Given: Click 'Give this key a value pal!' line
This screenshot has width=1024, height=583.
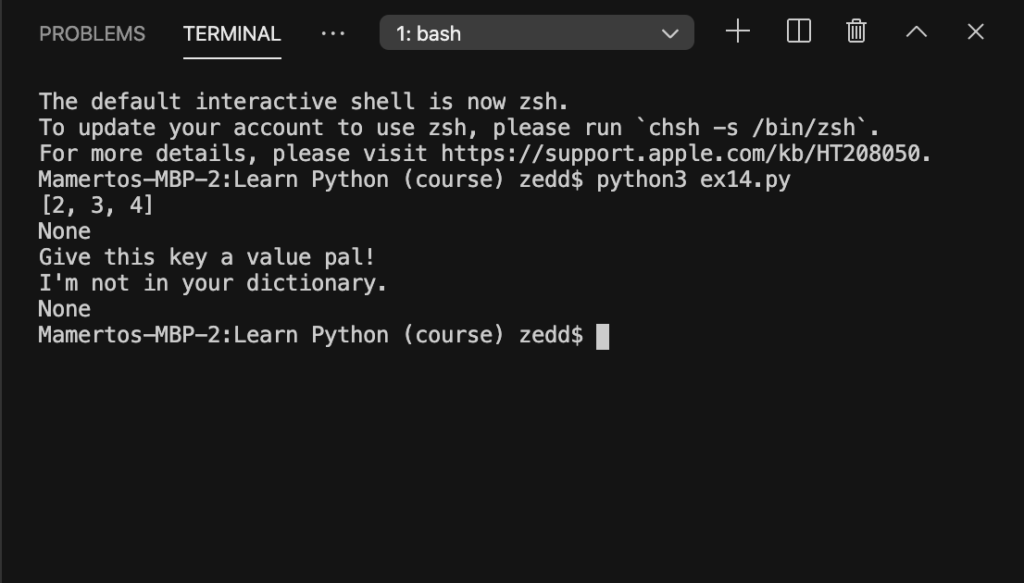Looking at the screenshot, I should click(x=207, y=257).
